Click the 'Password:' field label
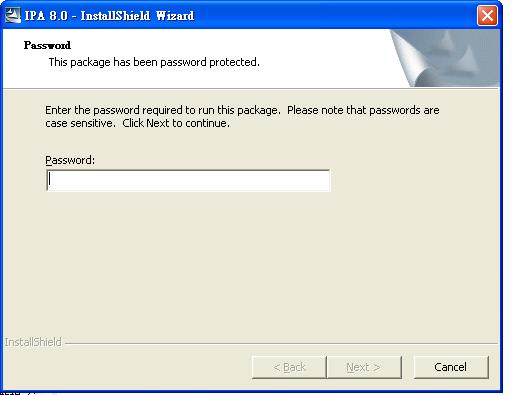This screenshot has height=395, width=512. 70,160
